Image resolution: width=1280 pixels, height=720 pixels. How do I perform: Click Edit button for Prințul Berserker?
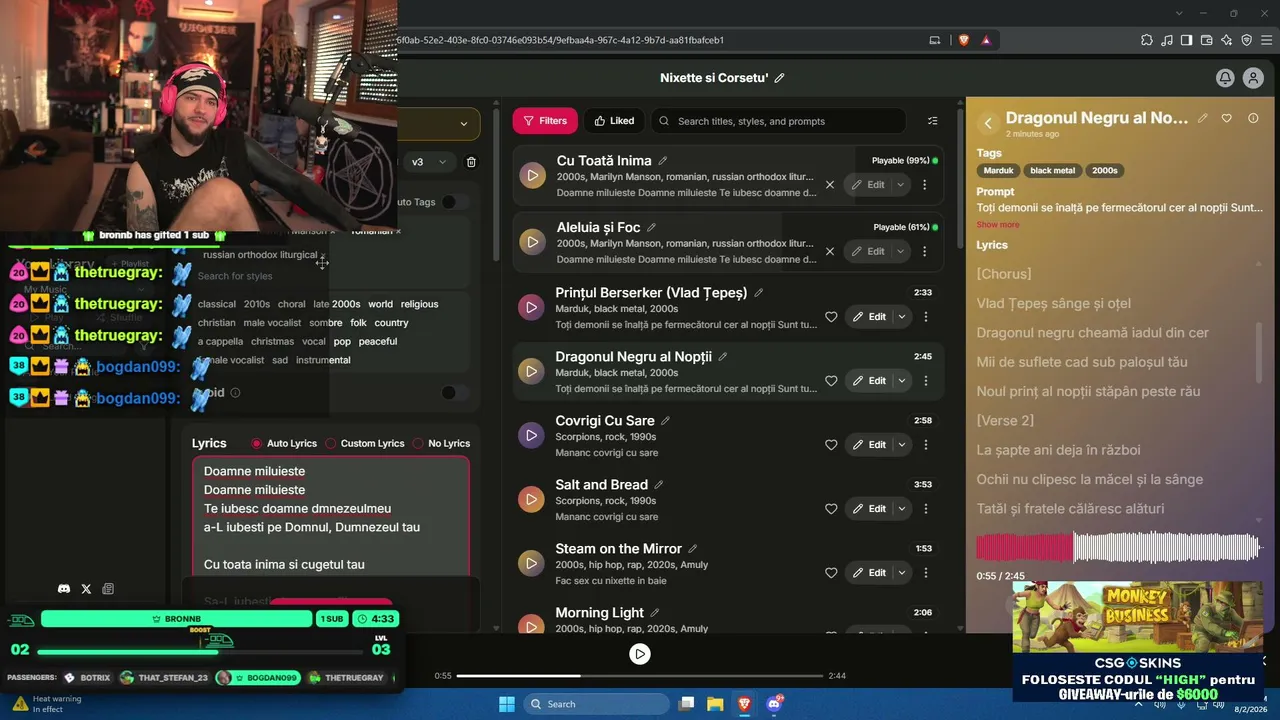point(869,317)
